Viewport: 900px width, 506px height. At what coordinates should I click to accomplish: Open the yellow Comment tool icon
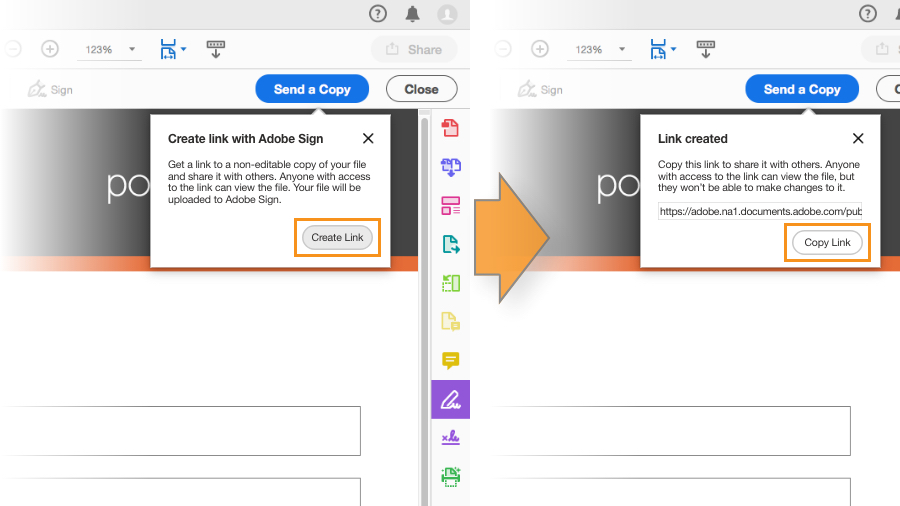450,361
